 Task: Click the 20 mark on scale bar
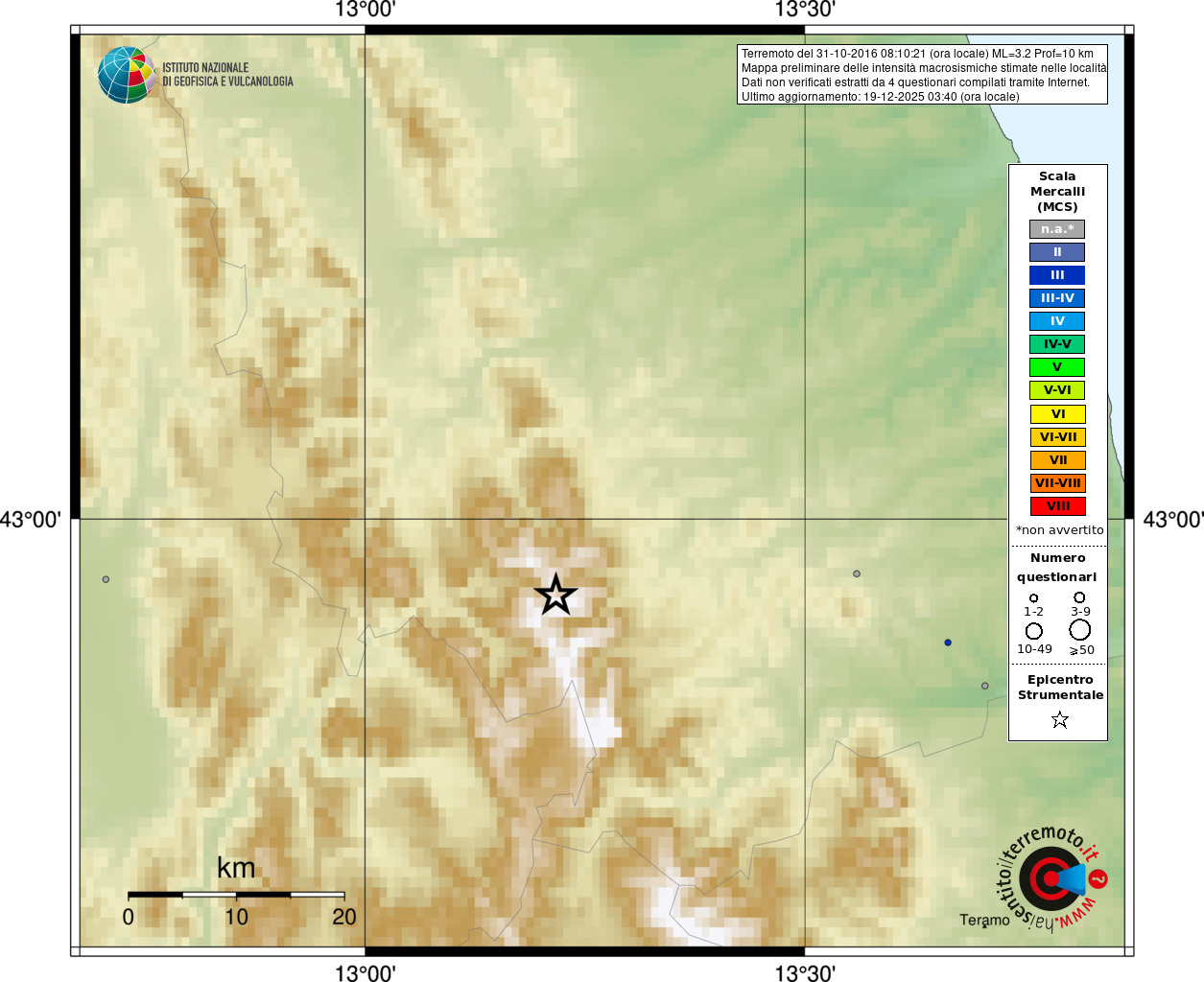click(x=344, y=917)
